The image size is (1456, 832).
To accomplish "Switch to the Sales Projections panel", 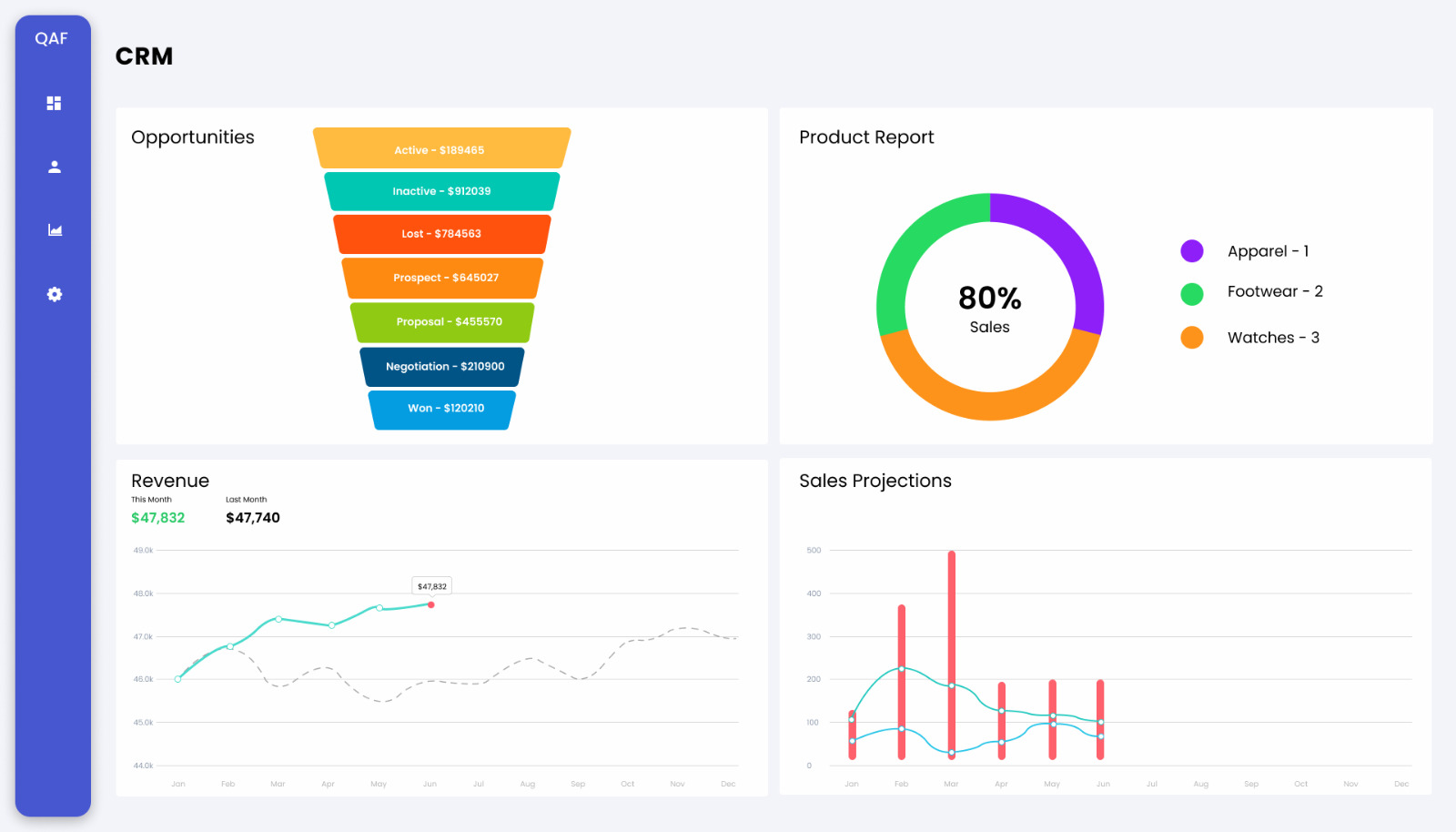I will point(875,481).
